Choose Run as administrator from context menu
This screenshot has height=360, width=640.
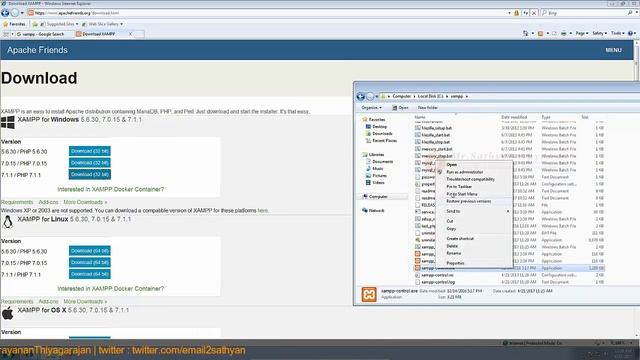click(464, 172)
